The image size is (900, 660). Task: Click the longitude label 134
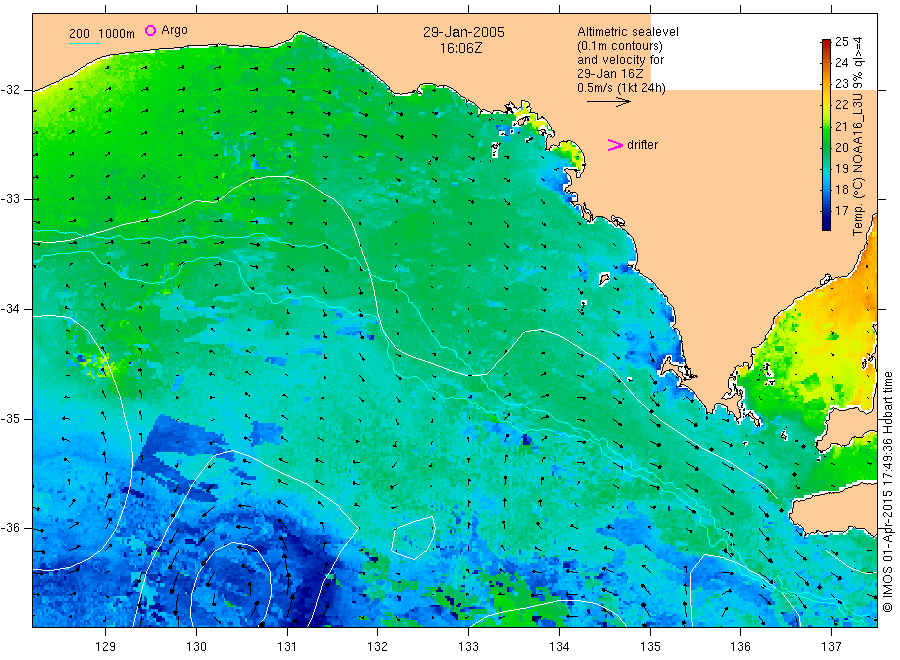559,647
